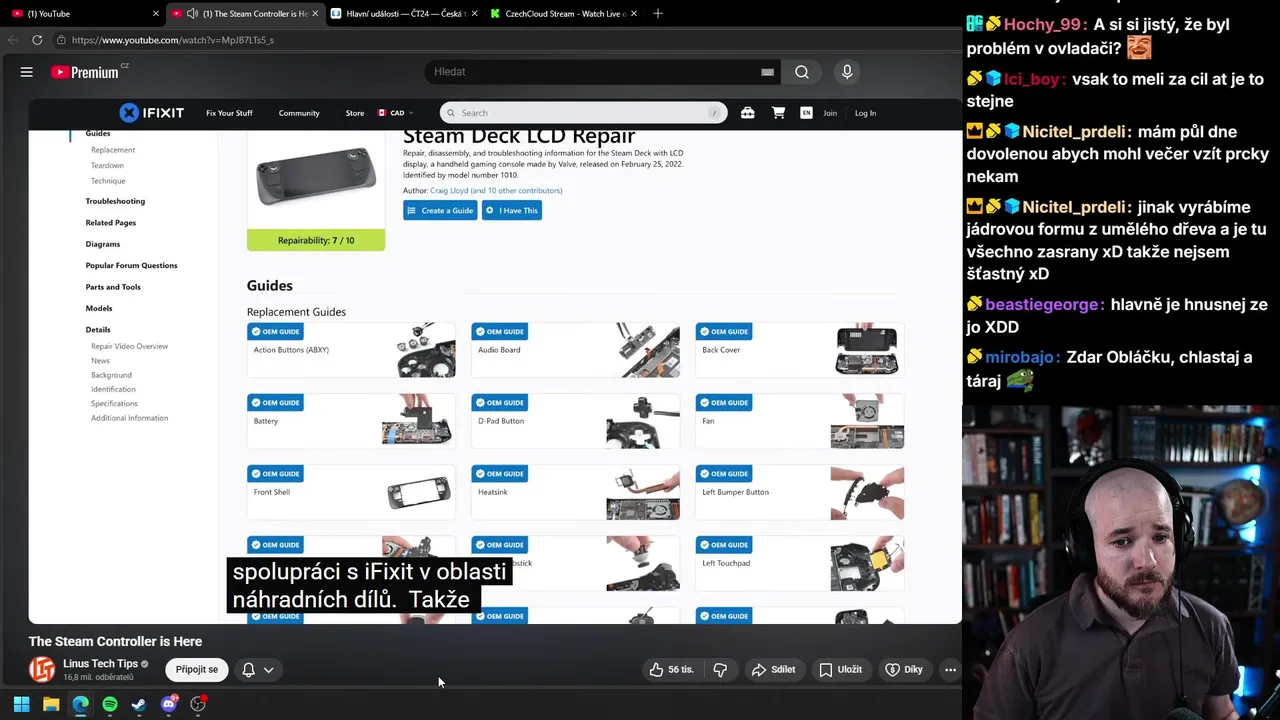Go back with the browser back arrow

(x=12, y=40)
